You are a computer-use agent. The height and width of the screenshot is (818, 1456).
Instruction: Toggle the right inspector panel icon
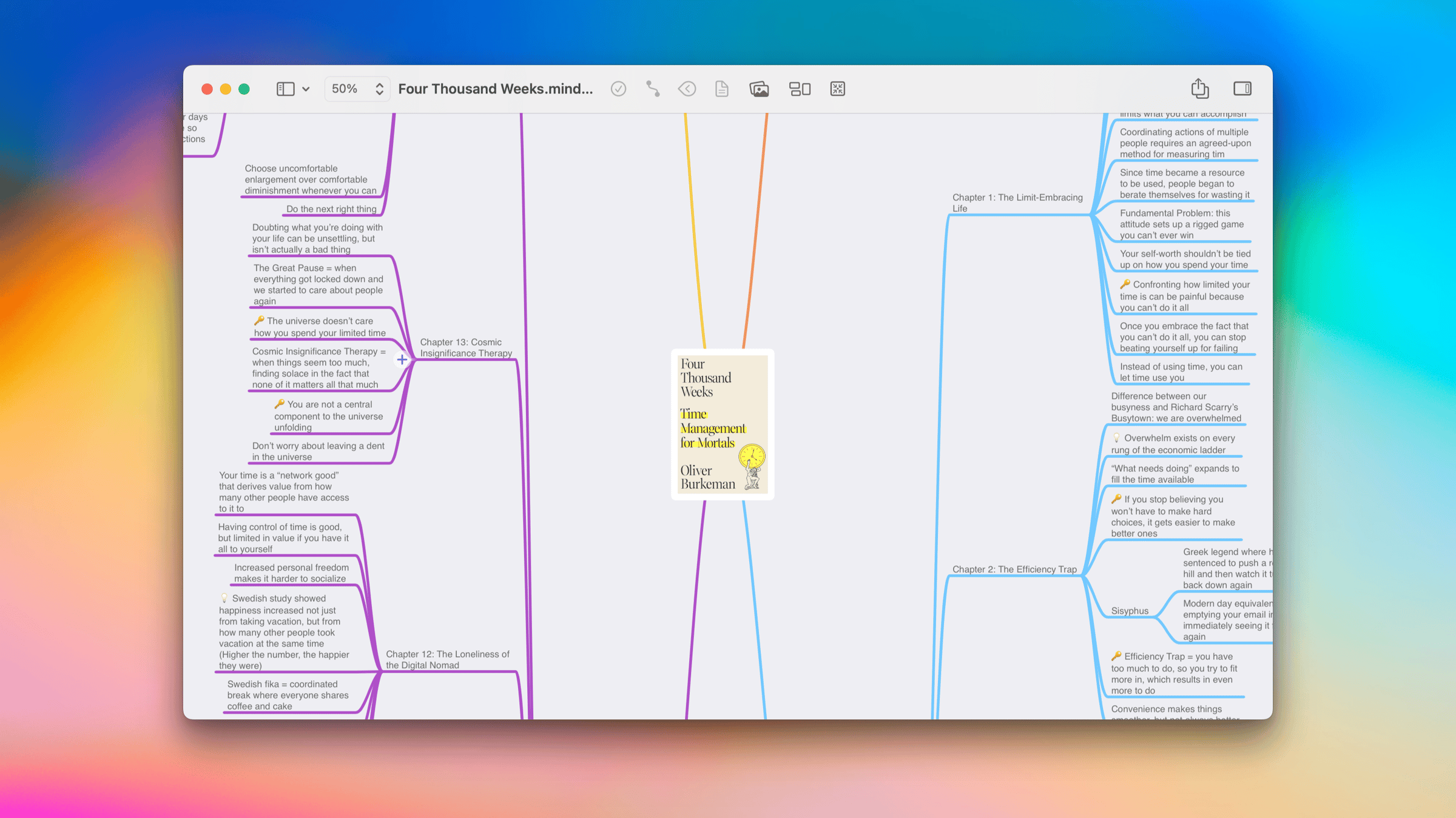click(1242, 89)
